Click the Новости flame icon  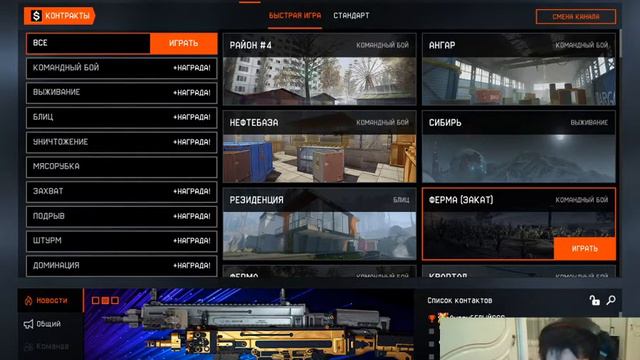pyautogui.click(x=28, y=301)
